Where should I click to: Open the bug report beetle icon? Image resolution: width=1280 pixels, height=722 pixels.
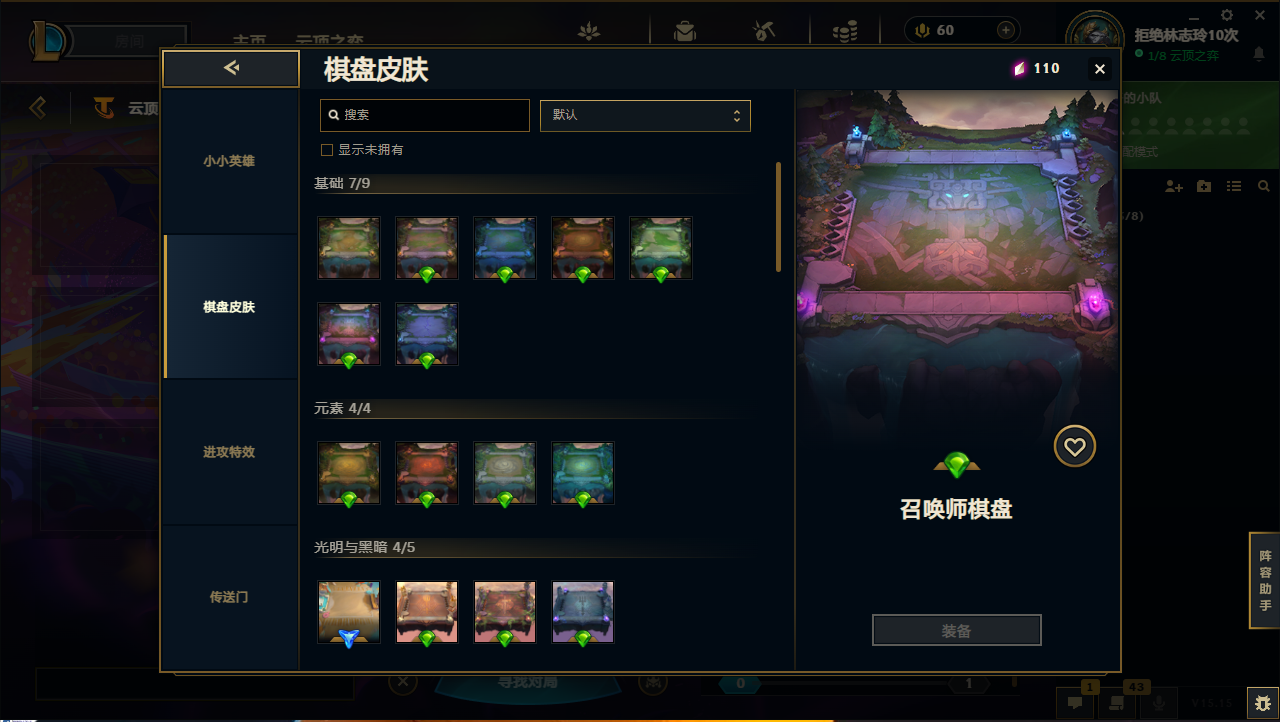[1263, 702]
